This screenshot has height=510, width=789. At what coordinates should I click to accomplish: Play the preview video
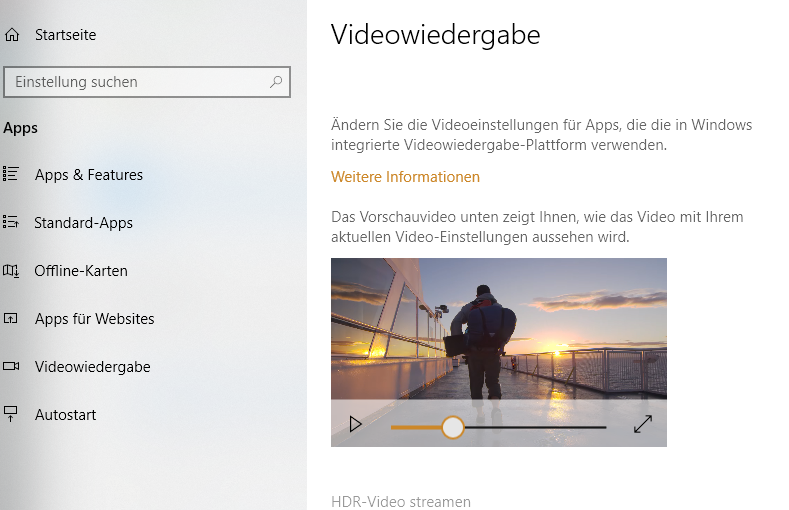[x=355, y=424]
